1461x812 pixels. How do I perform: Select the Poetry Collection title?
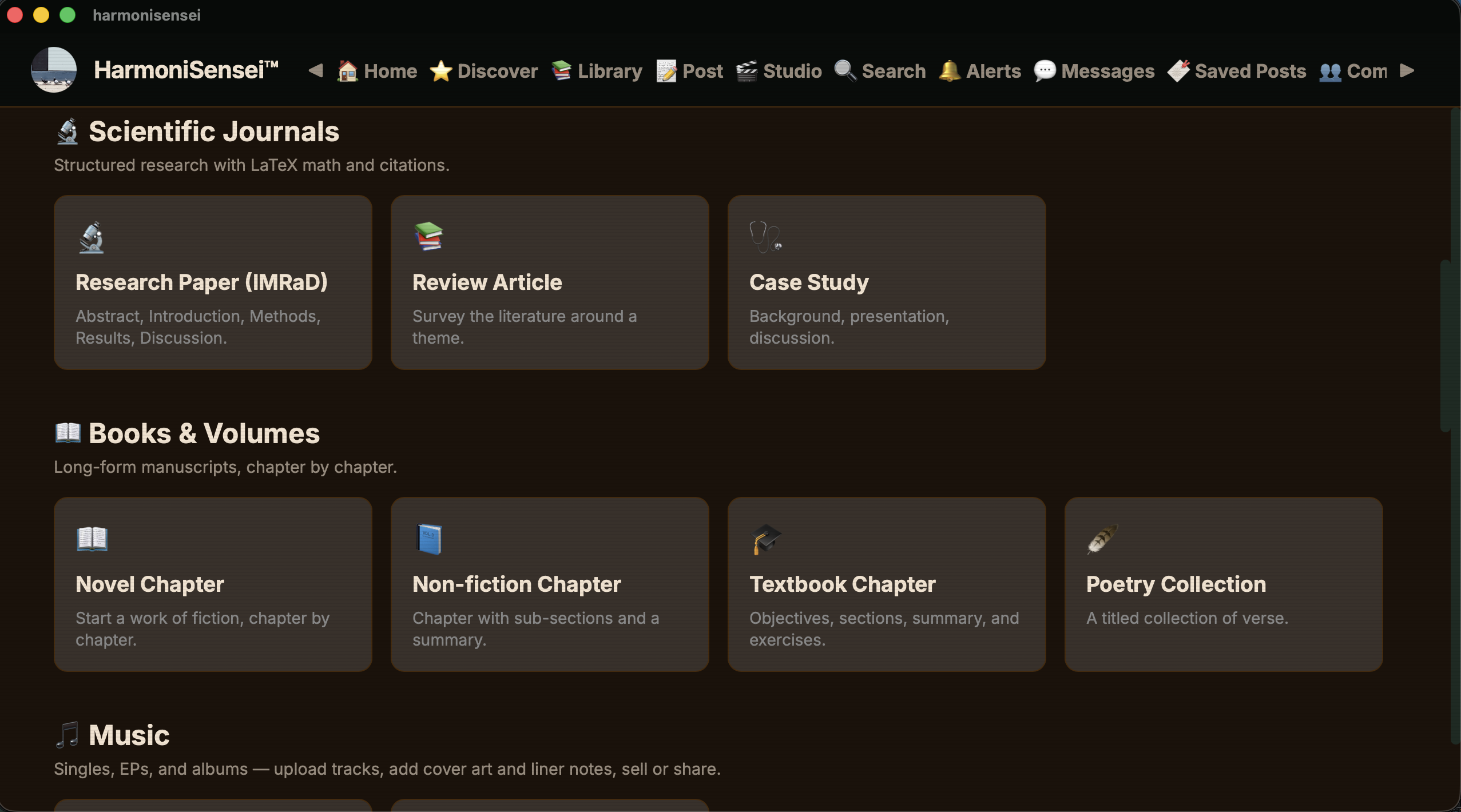coord(1176,584)
